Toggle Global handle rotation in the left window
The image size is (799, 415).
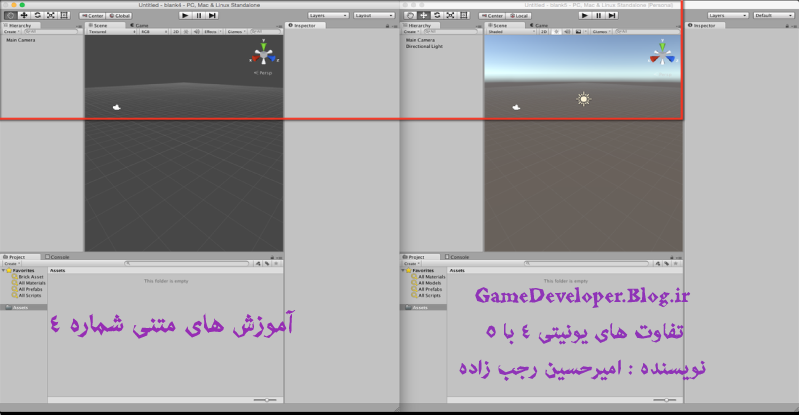pyautogui.click(x=119, y=16)
